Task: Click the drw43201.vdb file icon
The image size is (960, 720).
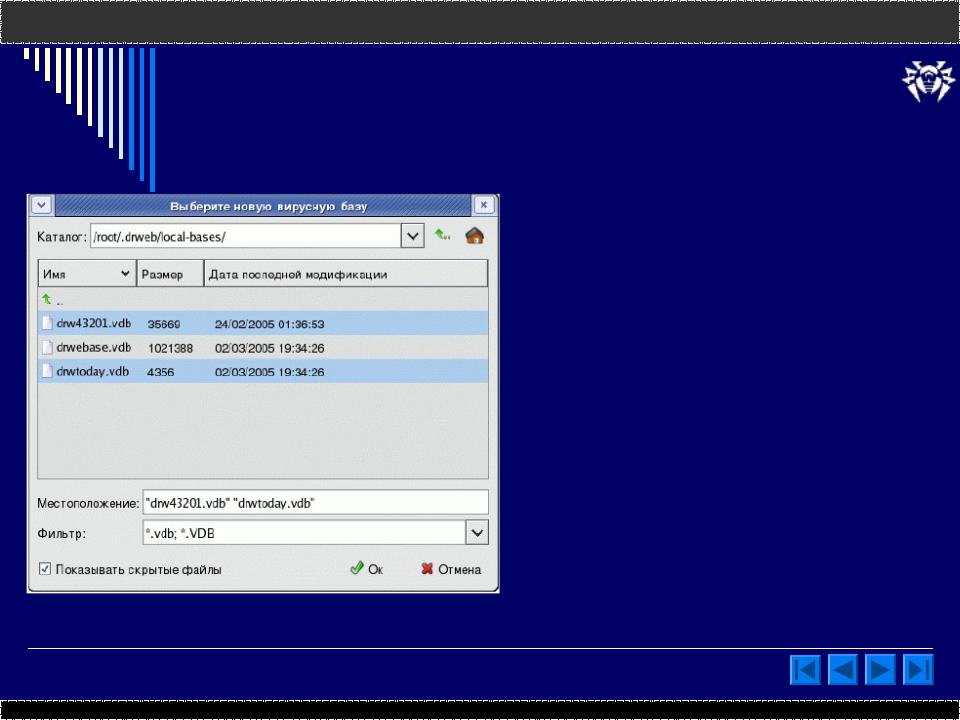Action: 47,323
